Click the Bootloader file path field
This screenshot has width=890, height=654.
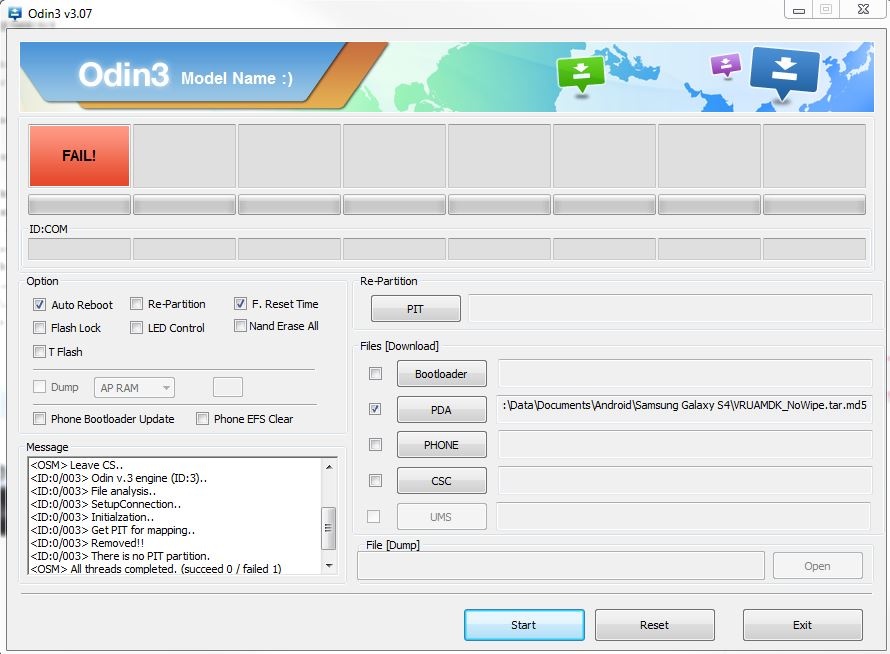[685, 373]
